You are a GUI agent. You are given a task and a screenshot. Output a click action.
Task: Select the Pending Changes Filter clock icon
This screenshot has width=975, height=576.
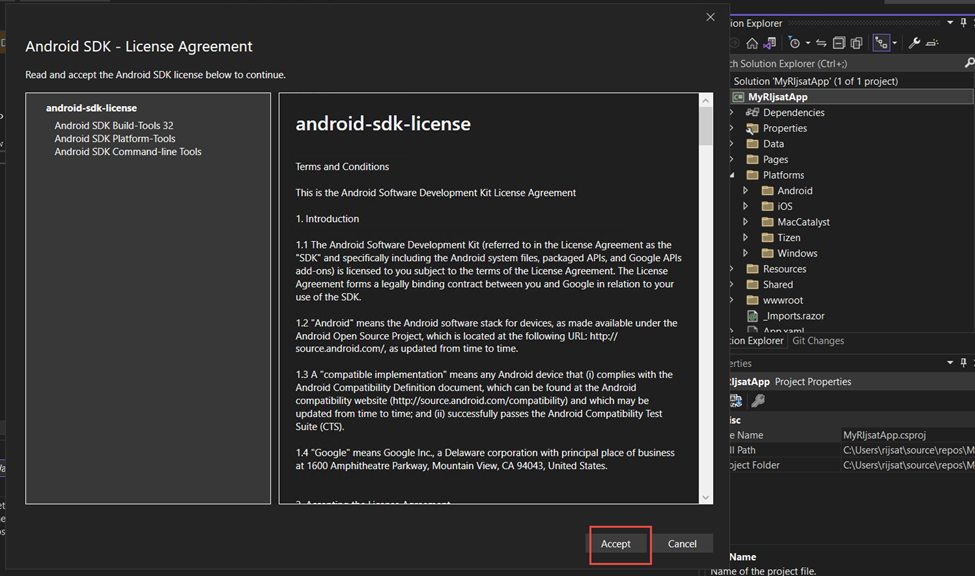pyautogui.click(x=795, y=42)
